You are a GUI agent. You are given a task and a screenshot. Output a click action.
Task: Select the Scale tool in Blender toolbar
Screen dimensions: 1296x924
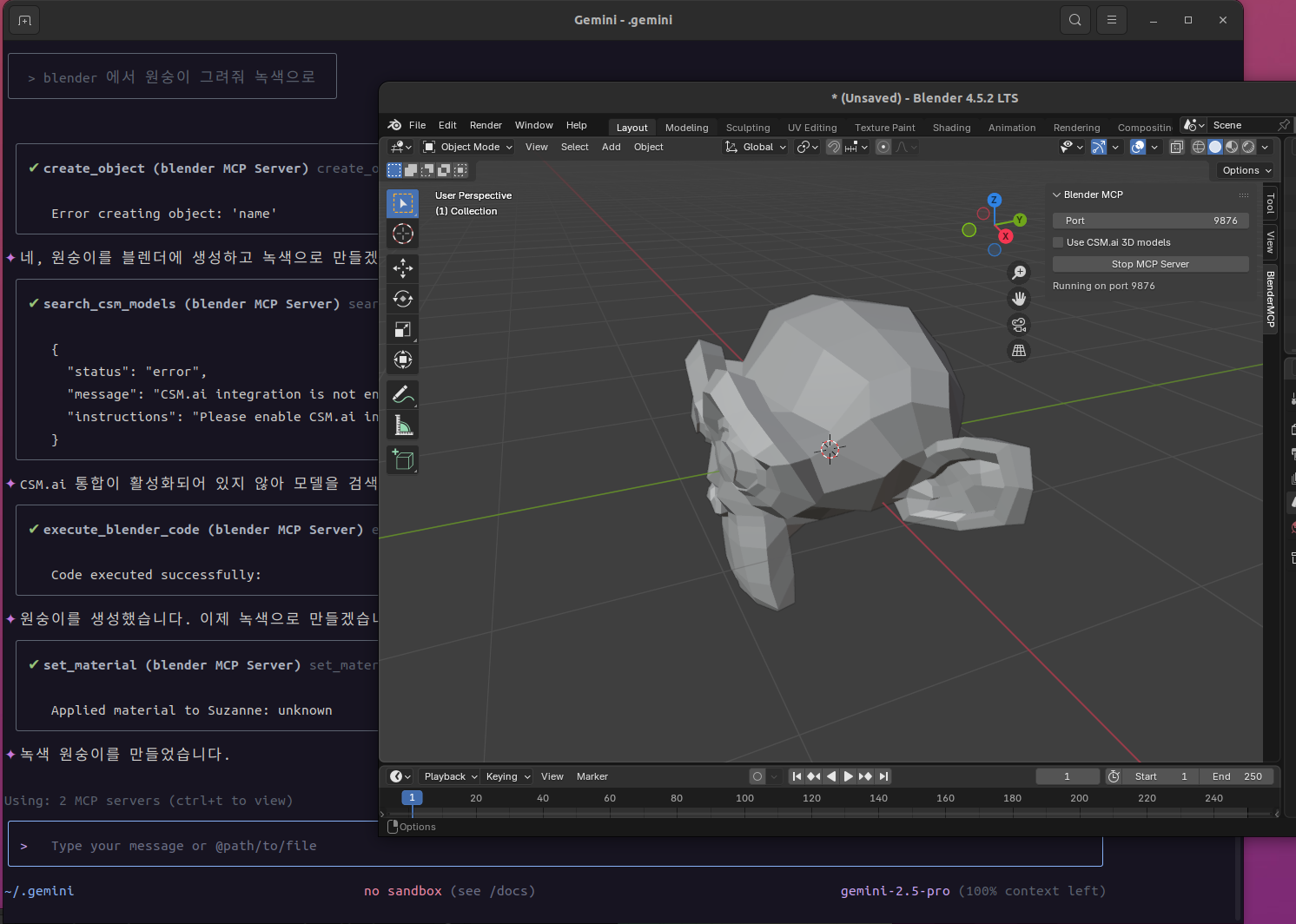(x=402, y=329)
